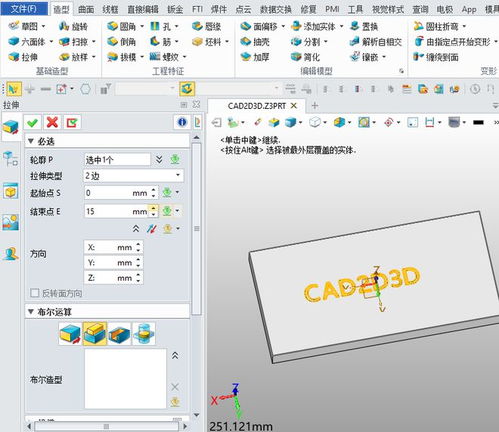Viewport: 499px width, 432px height.
Task: Select the 抽壳 shell tool
Action: pyautogui.click(x=255, y=42)
